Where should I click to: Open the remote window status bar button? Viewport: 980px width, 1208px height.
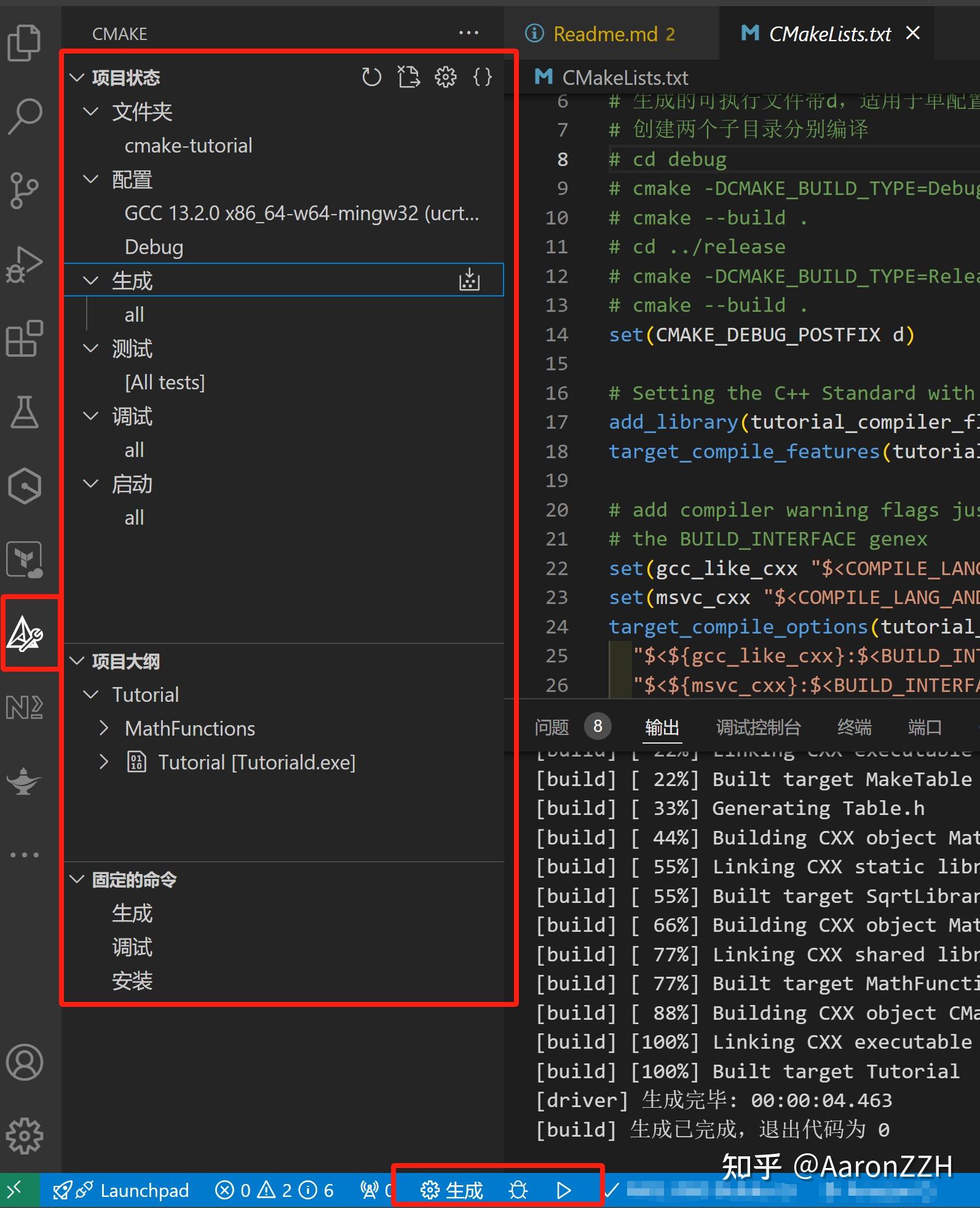[x=20, y=1191]
